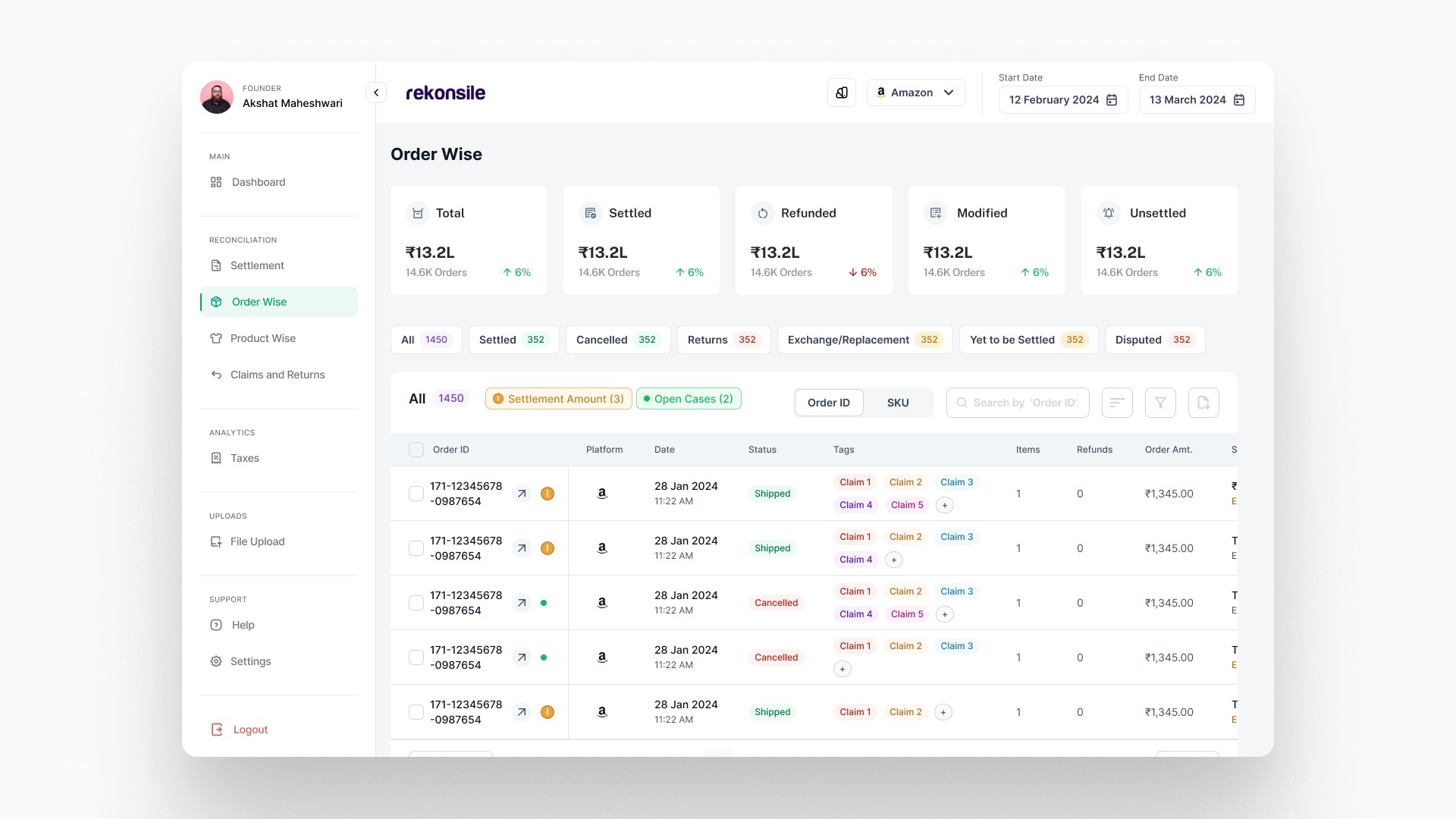The height and width of the screenshot is (819, 1456).
Task: Collapse the sidebar with chevron button
Action: click(376, 93)
